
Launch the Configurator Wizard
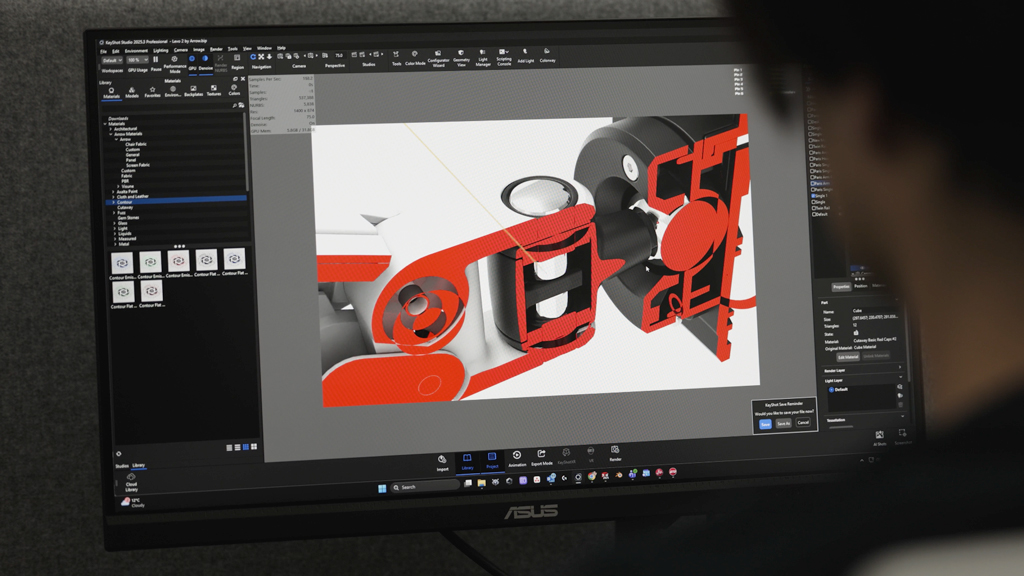pyautogui.click(x=438, y=59)
